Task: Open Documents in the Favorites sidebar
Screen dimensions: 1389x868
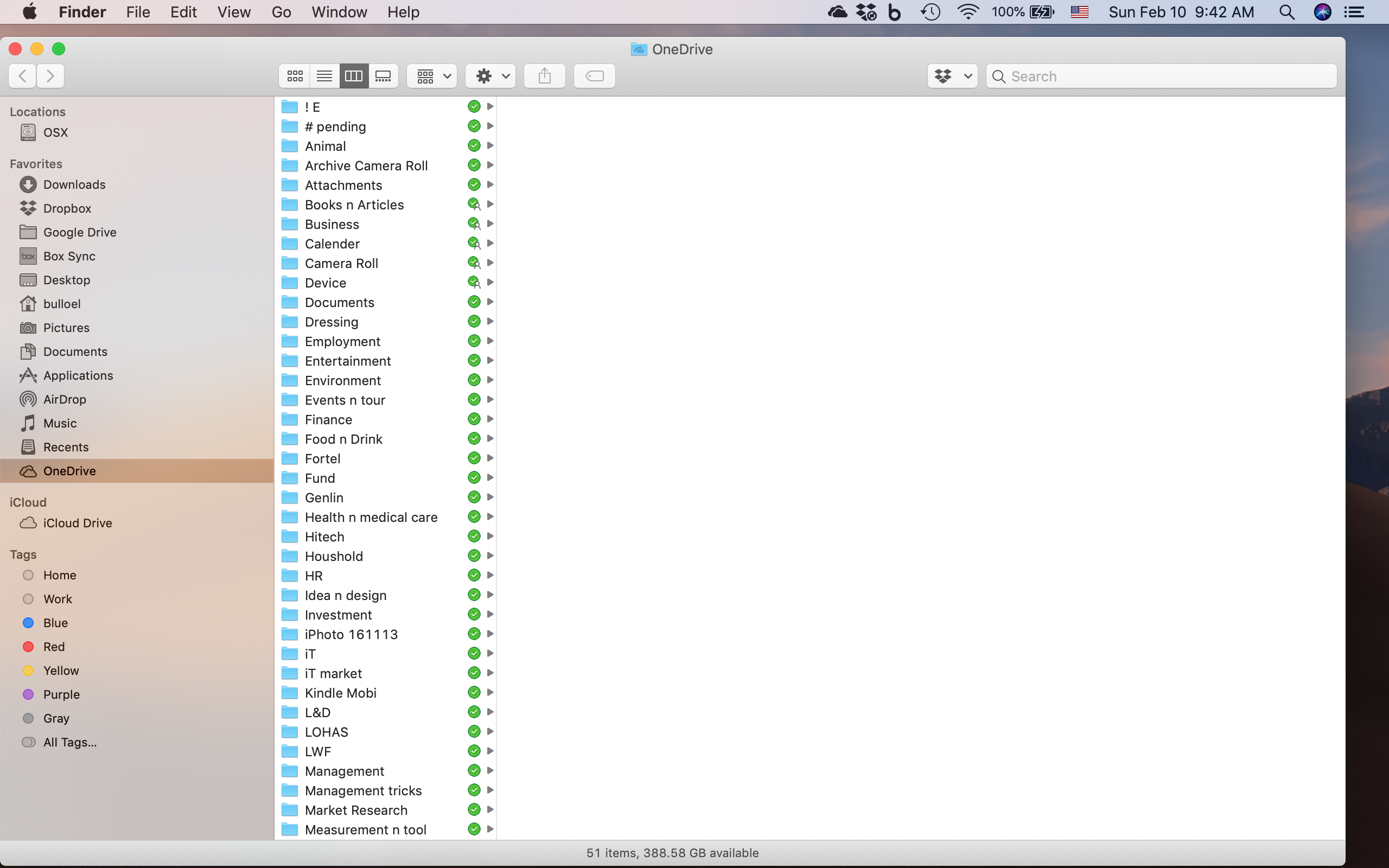Action: (137, 352)
